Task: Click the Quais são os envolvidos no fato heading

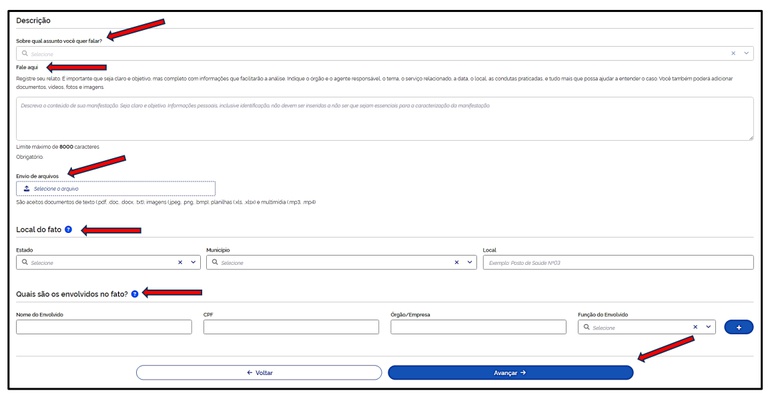Action: pos(72,294)
